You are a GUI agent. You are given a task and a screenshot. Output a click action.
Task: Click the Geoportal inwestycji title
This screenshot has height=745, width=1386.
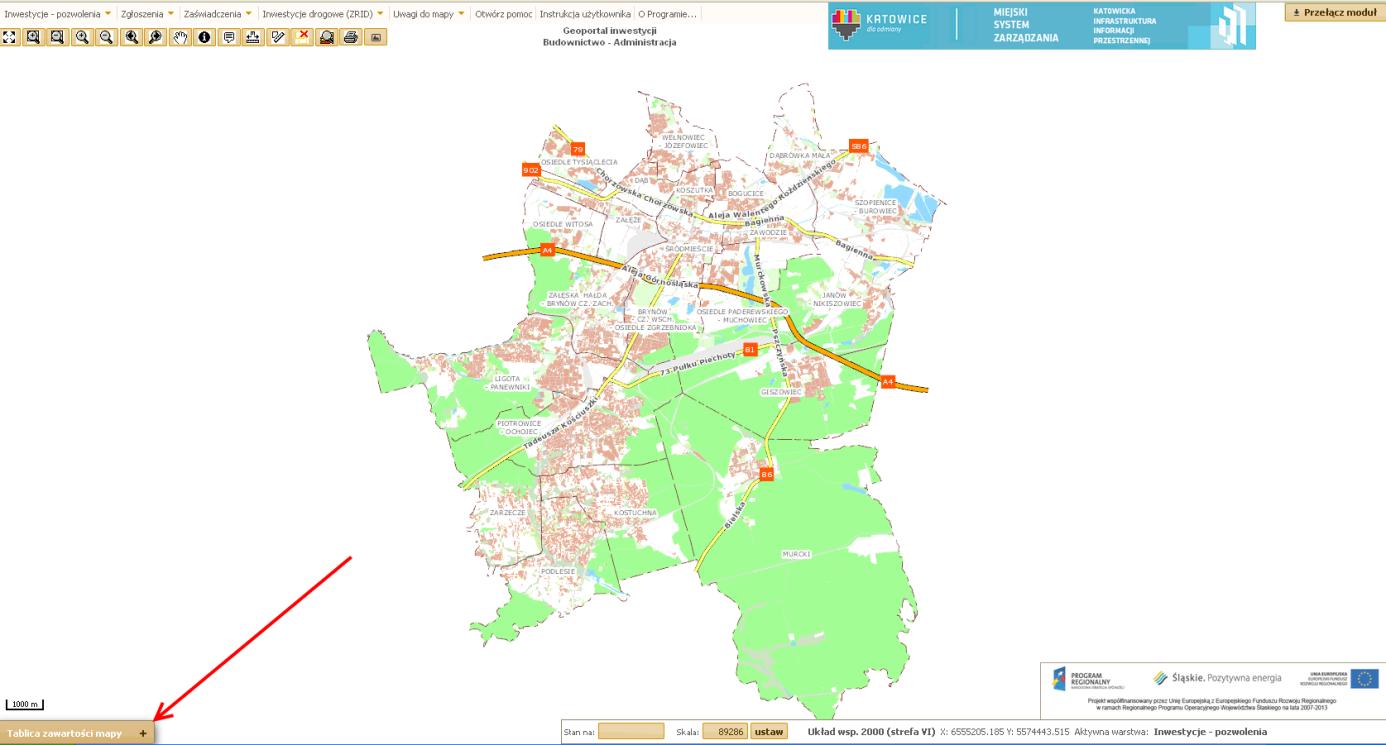tap(610, 31)
